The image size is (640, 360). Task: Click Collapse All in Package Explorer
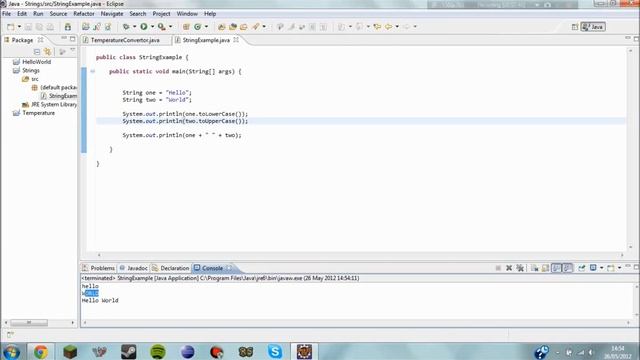[37, 52]
